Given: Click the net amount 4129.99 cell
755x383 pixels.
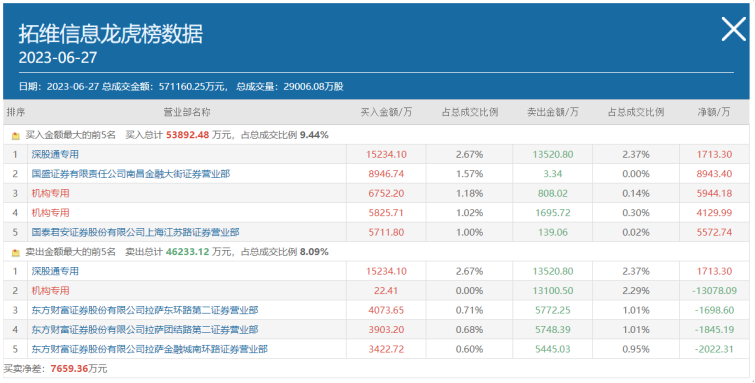Looking at the screenshot, I should (714, 213).
